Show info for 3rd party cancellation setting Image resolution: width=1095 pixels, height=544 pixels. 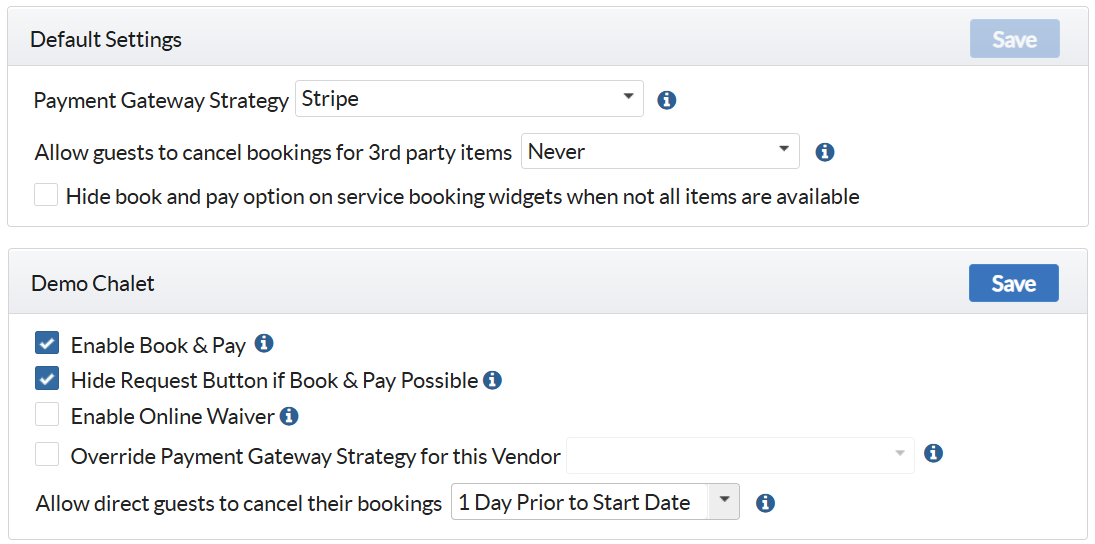click(825, 152)
